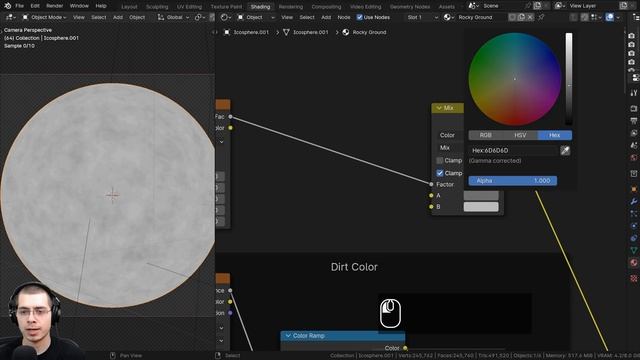Open the Object Mode dropdown
640x360 pixels.
coord(44,17)
